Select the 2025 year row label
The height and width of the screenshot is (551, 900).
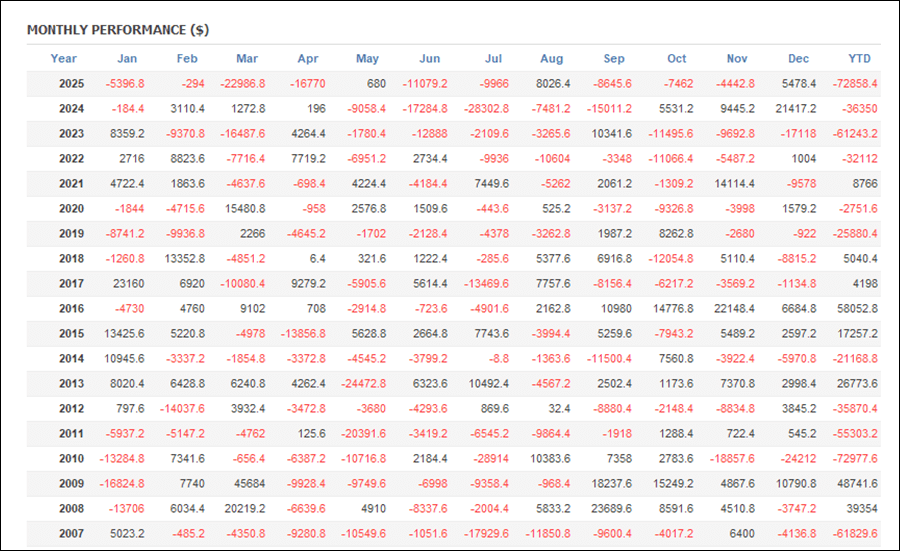tap(70, 84)
